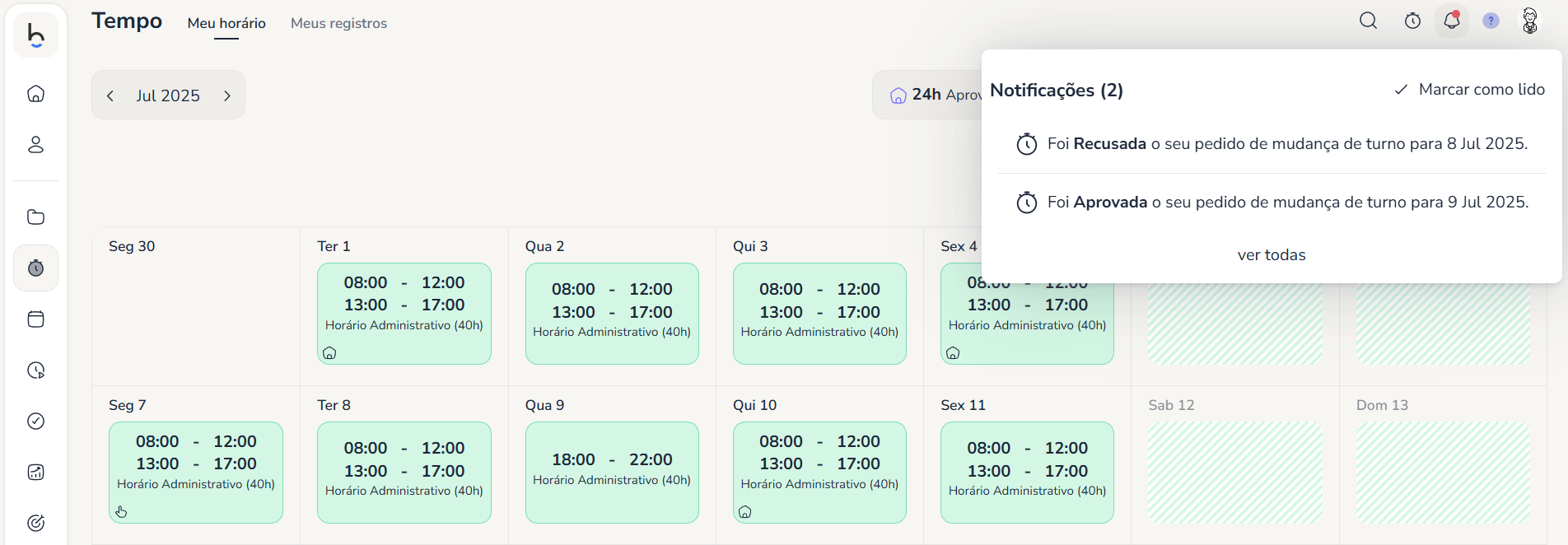Open the user avatar menu

click(x=1530, y=21)
